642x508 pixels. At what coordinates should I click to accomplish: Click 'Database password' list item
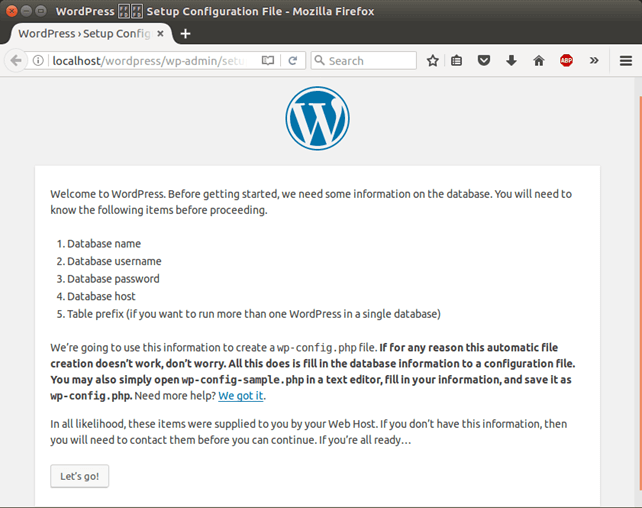pos(113,279)
